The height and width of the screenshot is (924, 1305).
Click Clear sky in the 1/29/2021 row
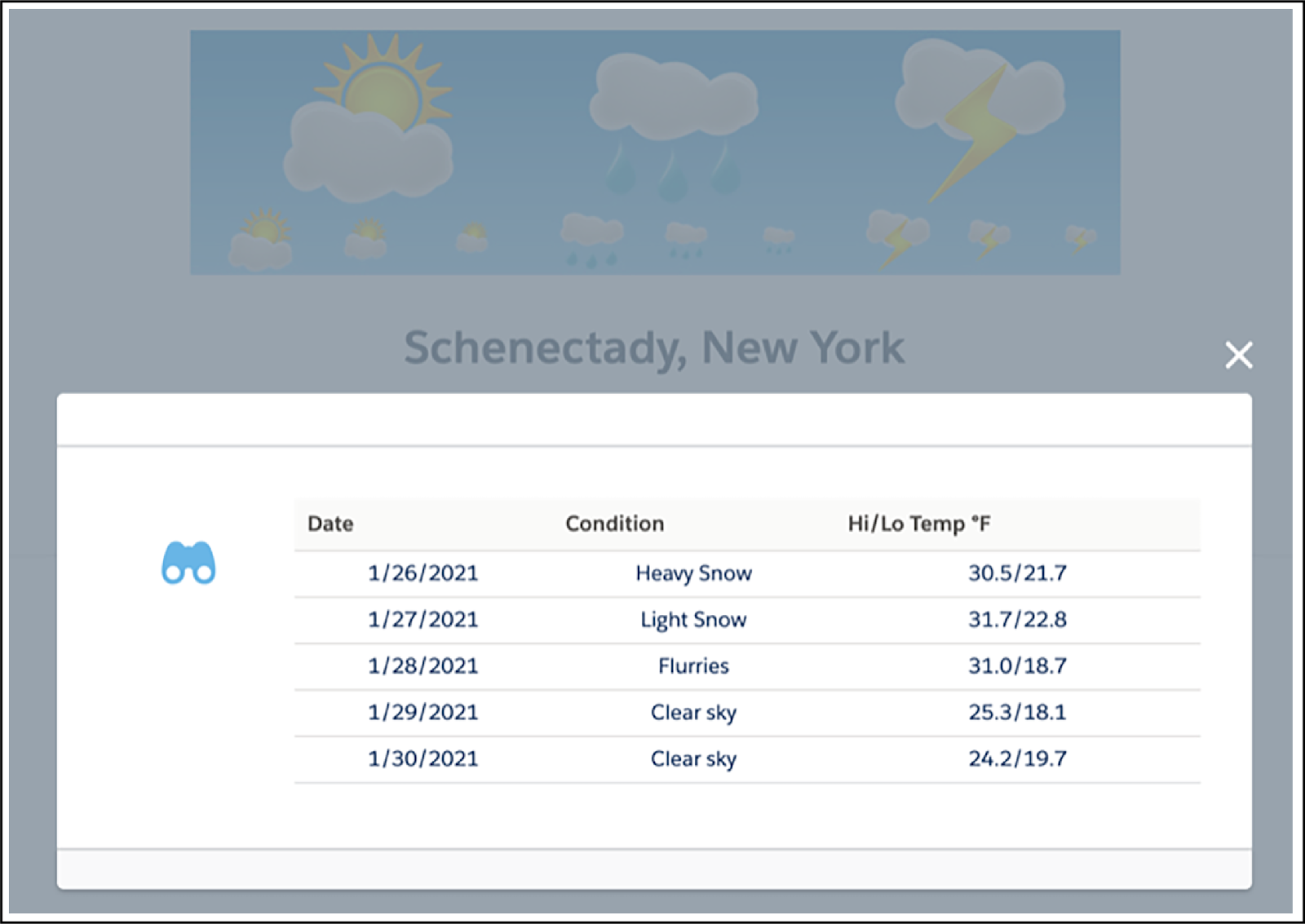tap(694, 714)
